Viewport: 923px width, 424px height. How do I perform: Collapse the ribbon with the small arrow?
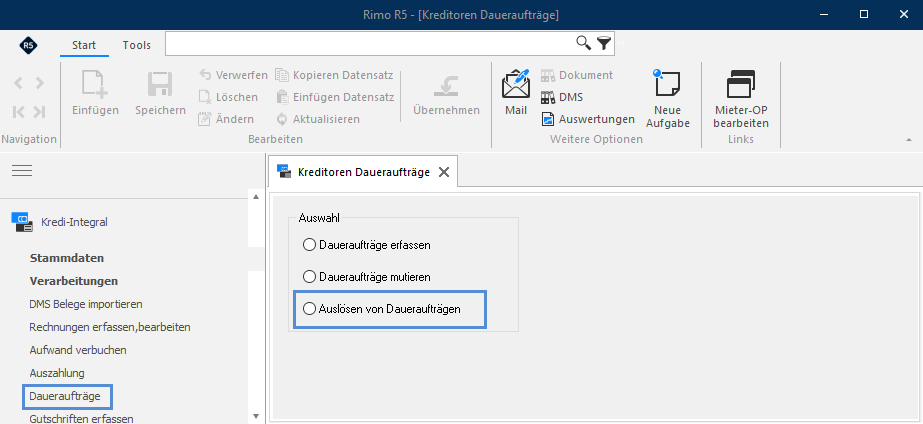coord(909,140)
